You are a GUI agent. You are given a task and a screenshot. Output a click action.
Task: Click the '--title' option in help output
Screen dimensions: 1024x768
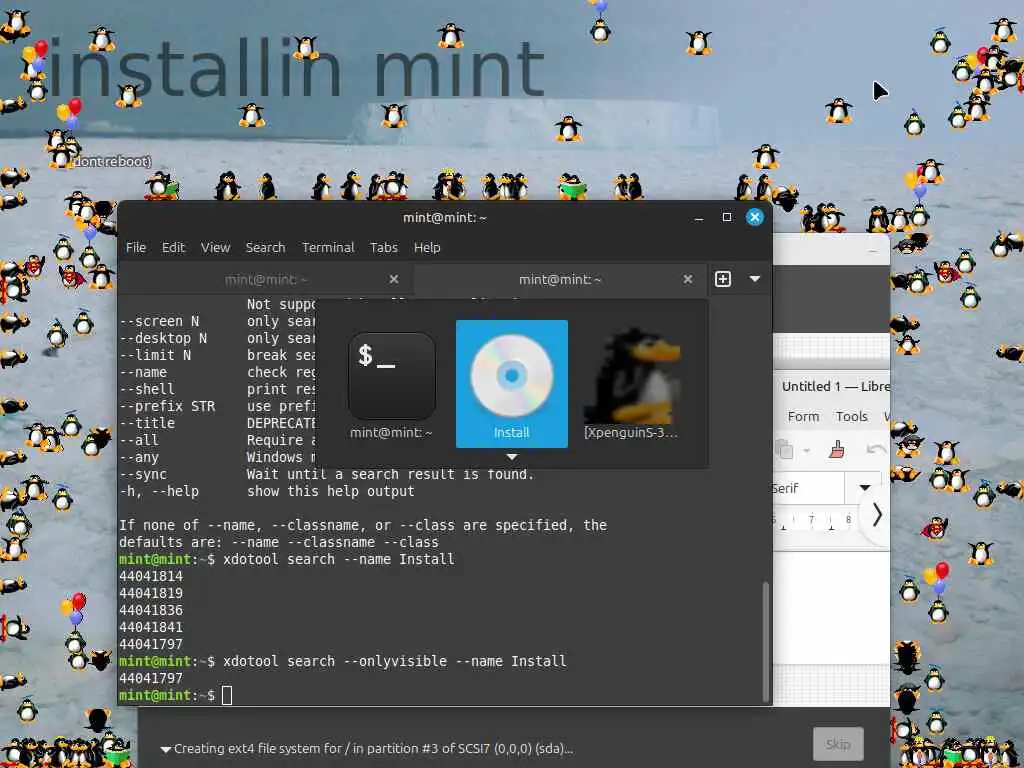tap(147, 423)
